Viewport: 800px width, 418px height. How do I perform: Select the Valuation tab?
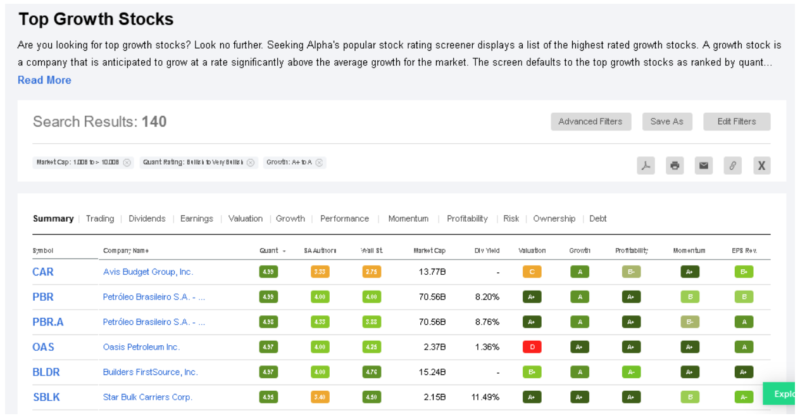pyautogui.click(x=245, y=218)
